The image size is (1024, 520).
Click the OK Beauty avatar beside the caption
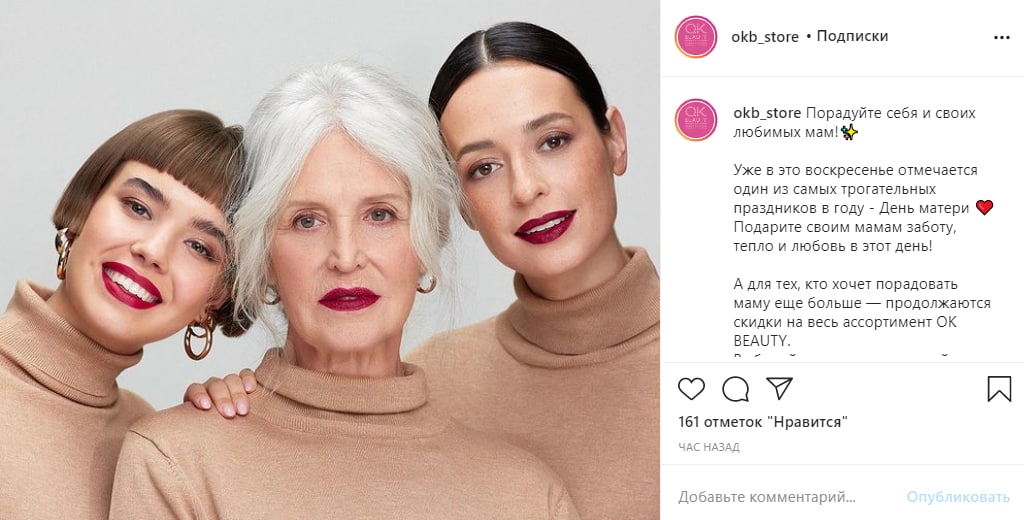pos(696,120)
